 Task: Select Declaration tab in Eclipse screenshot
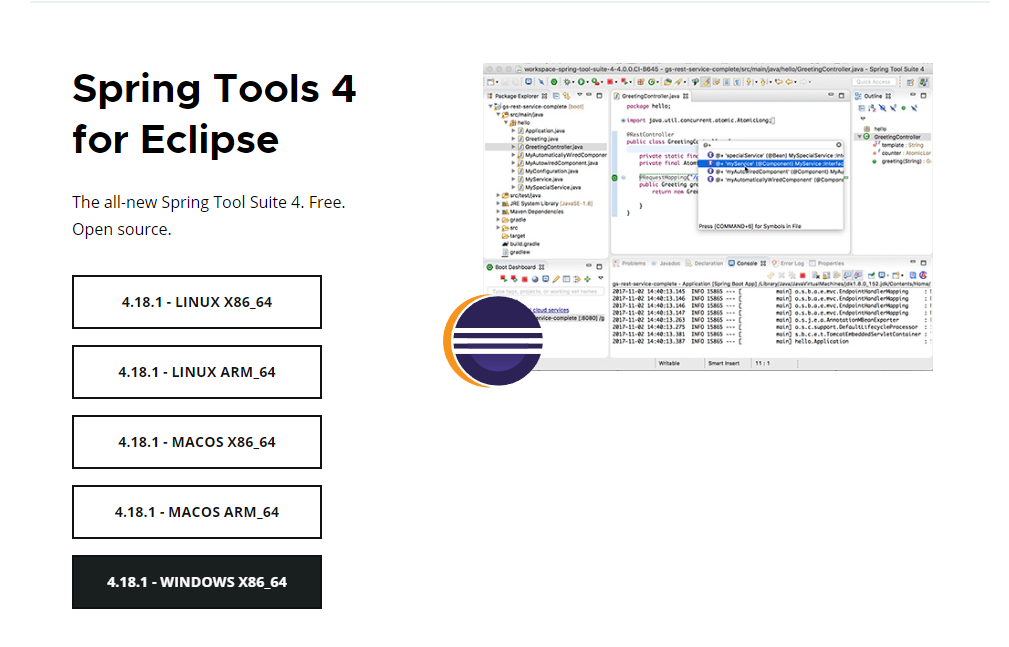(705, 263)
